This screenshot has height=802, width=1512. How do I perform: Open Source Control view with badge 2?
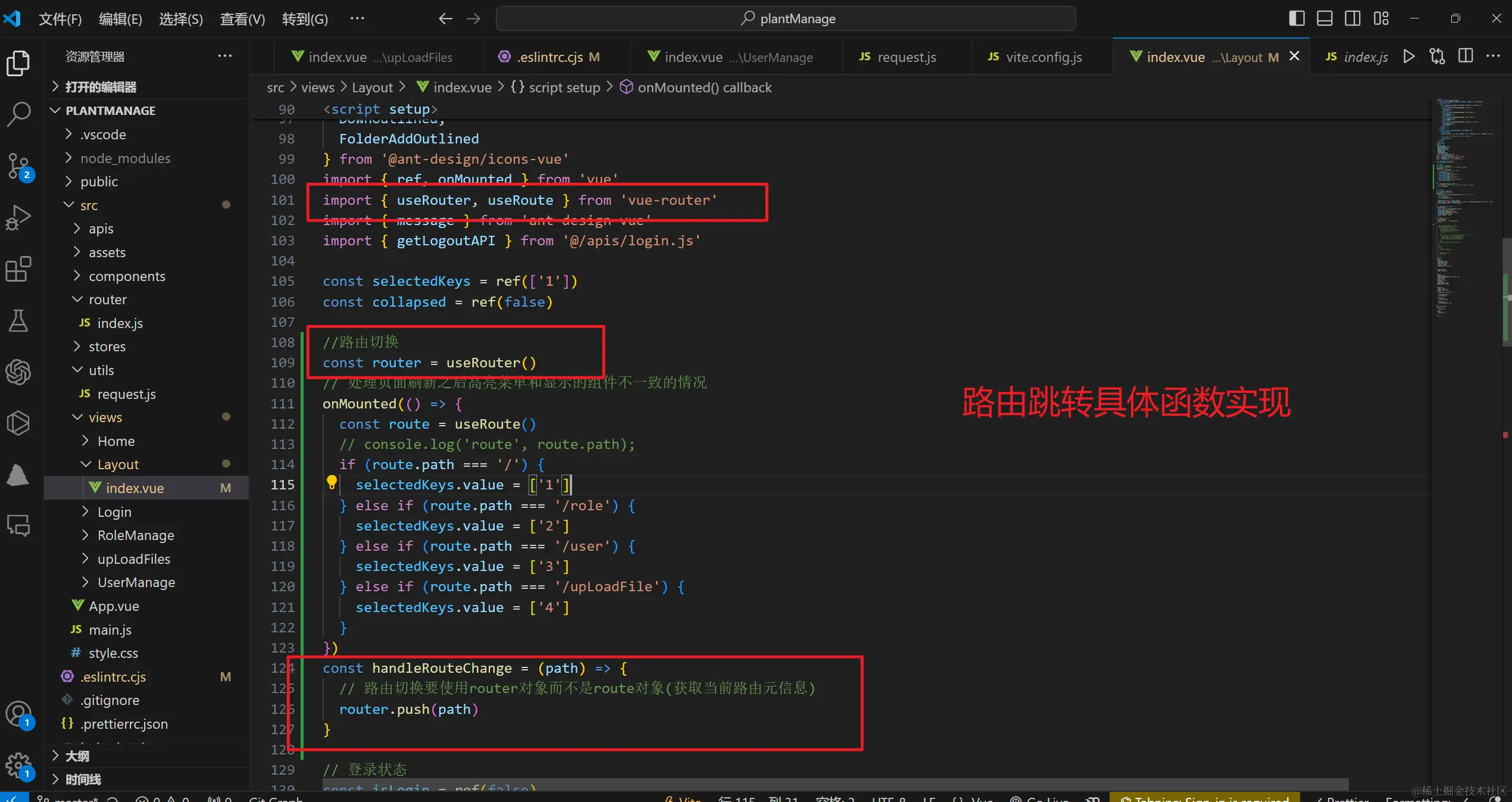click(18, 166)
